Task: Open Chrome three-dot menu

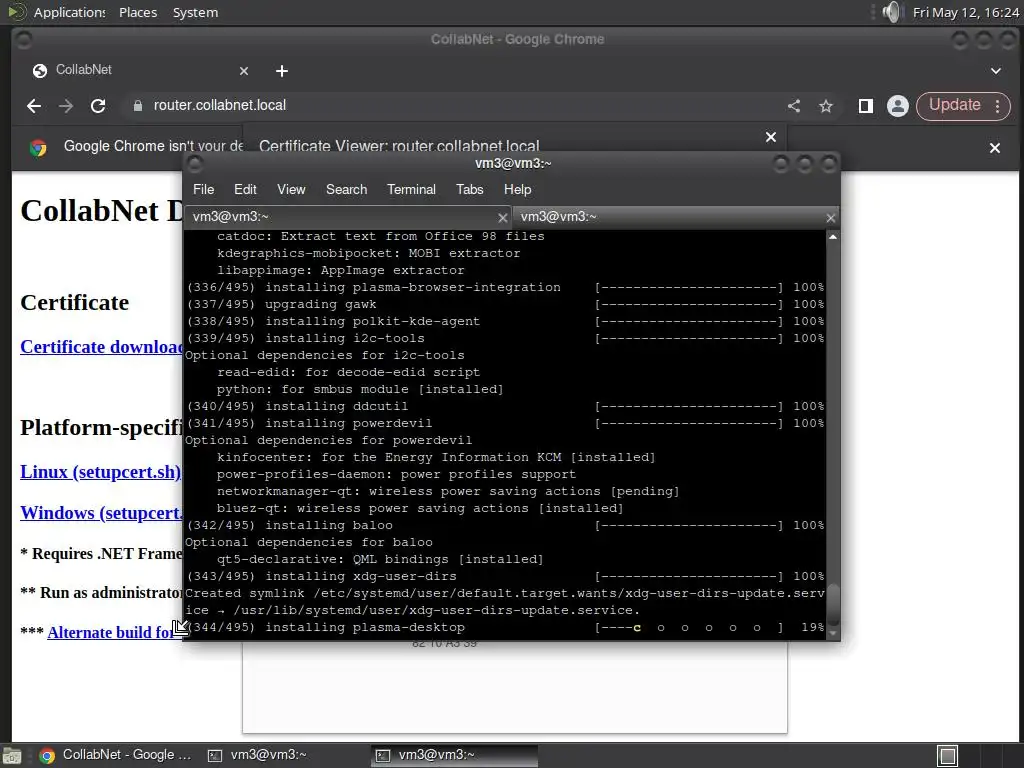Action: click(998, 106)
